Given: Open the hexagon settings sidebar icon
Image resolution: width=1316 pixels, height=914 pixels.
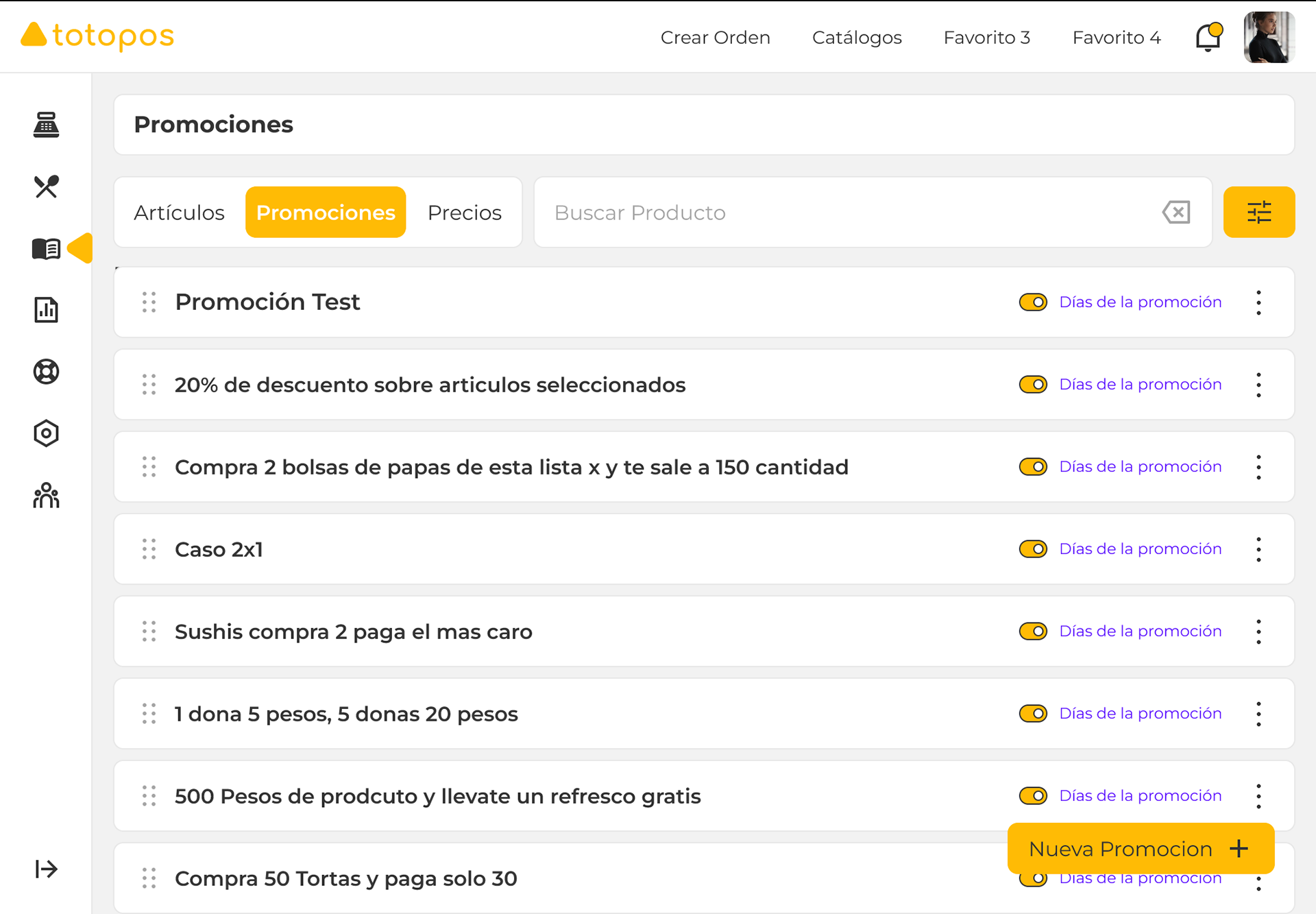Looking at the screenshot, I should click(x=46, y=433).
